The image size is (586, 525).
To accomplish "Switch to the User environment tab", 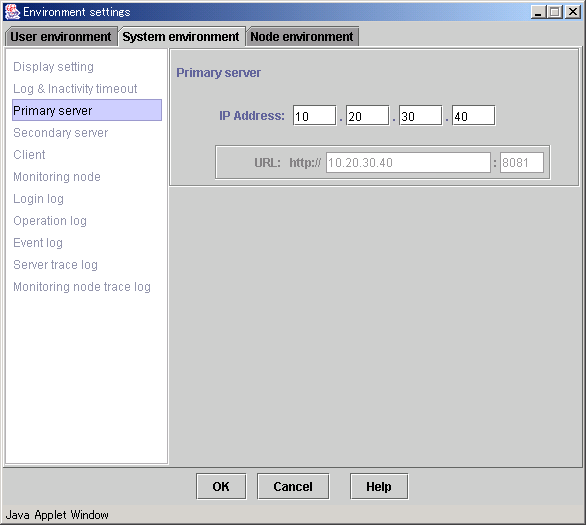I will (61, 37).
